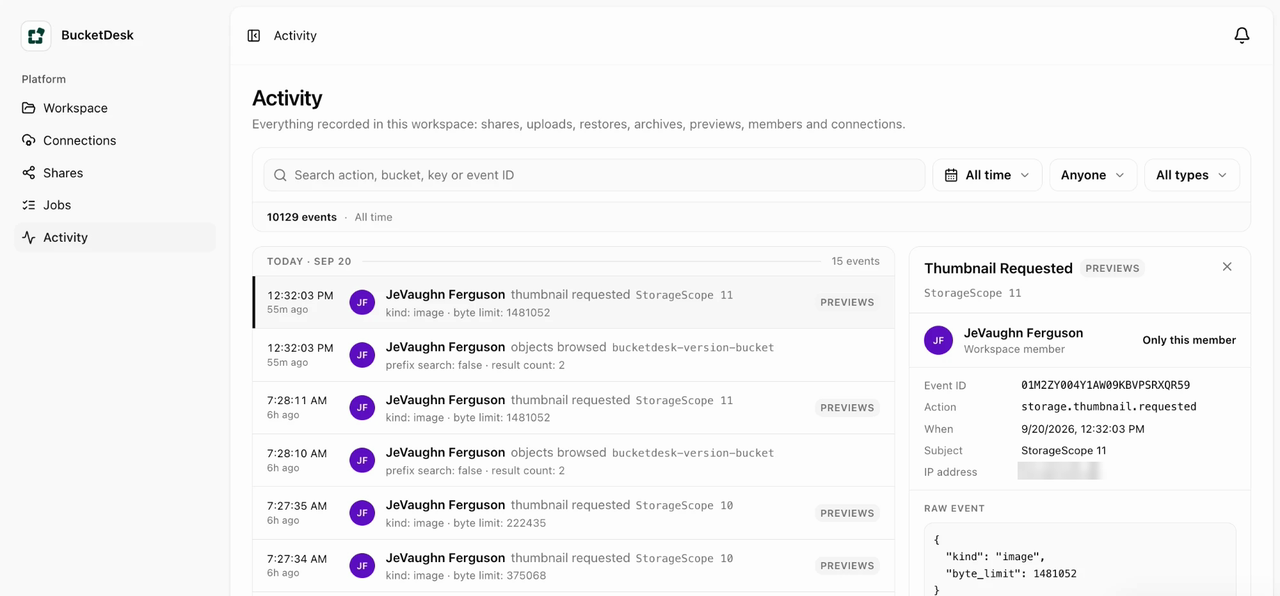The height and width of the screenshot is (596, 1280).
Task: Go to Shares in sidebar
Action: 115,173
